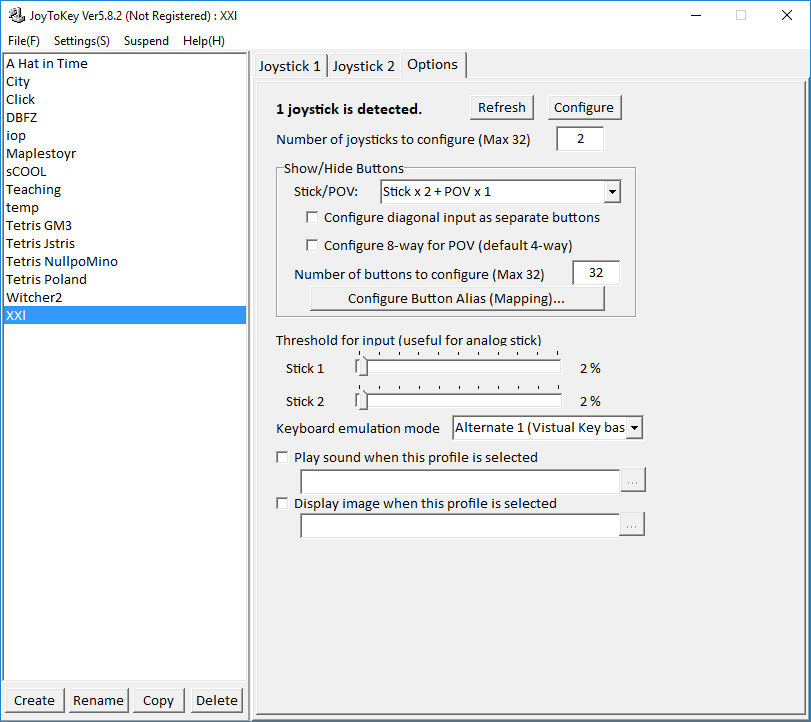Close the JoyToKey window
Screen dimensions: 811x722
pos(787,16)
